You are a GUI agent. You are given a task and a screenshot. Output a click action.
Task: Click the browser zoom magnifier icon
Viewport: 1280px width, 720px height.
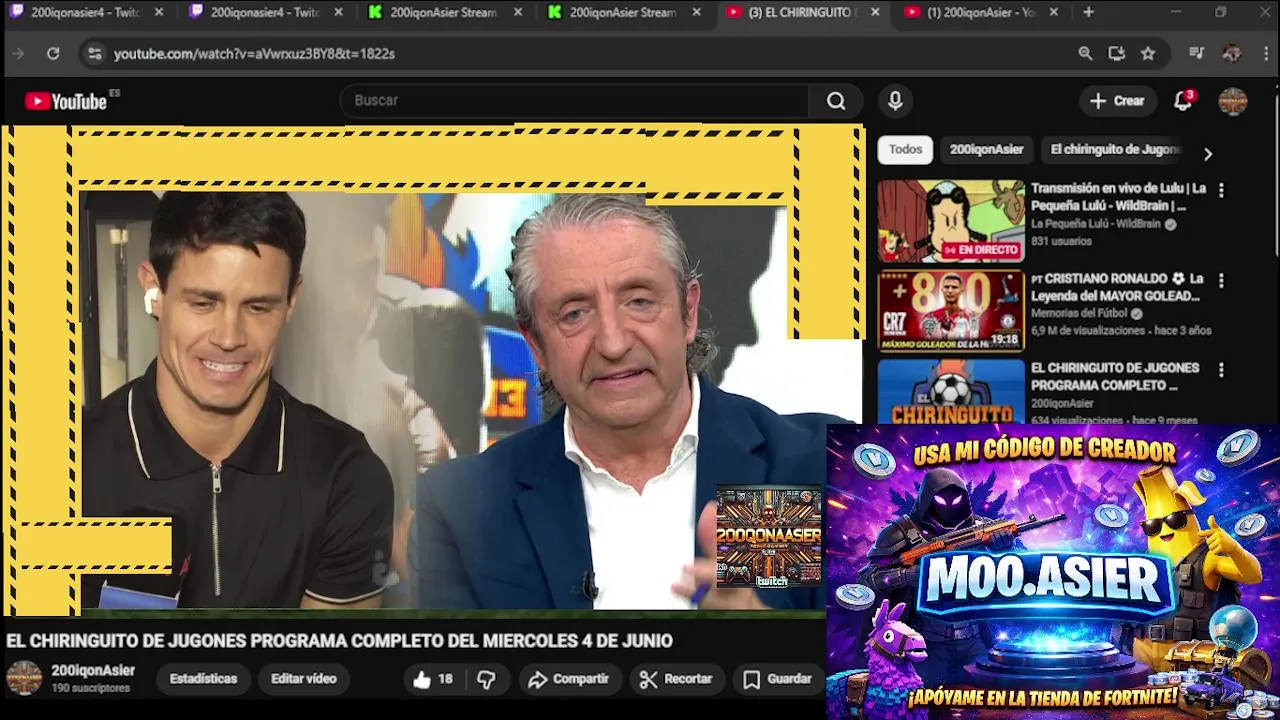[1085, 54]
